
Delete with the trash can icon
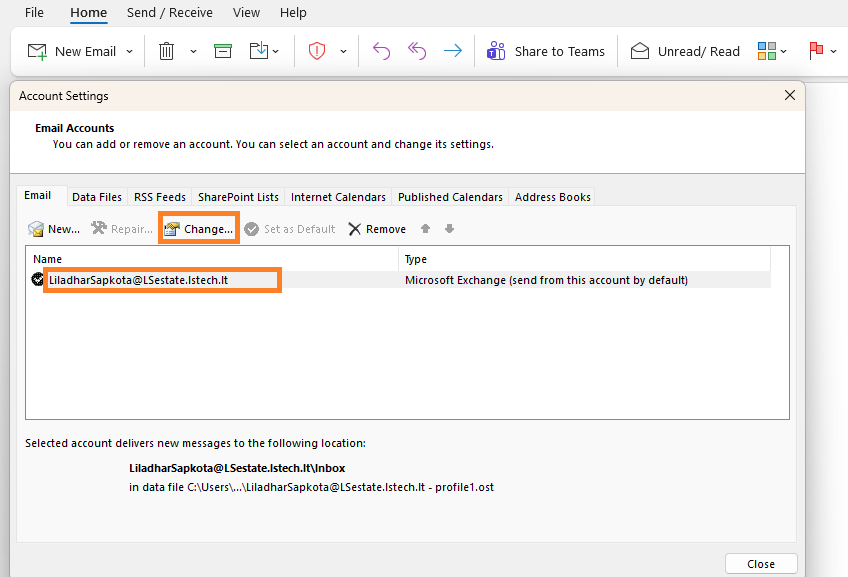[166, 51]
